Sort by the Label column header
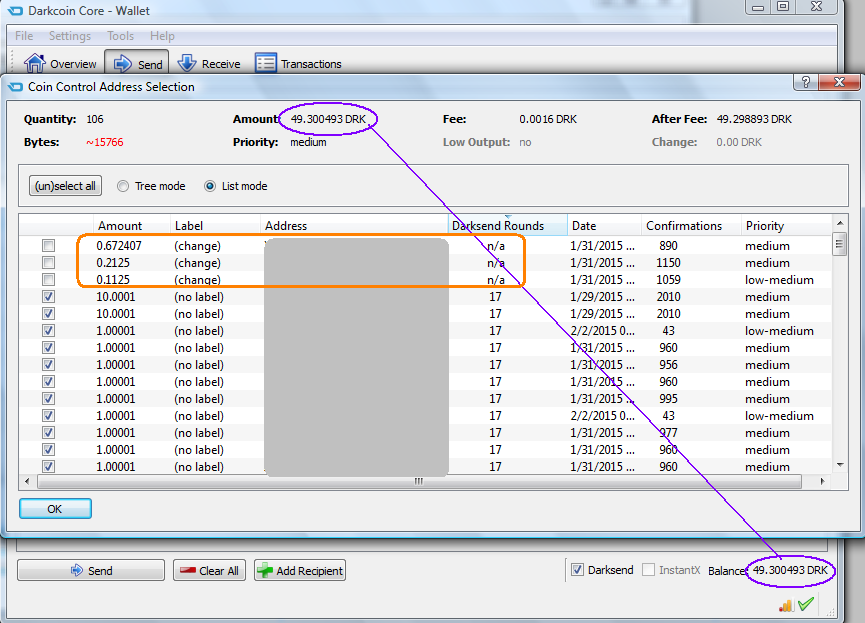This screenshot has width=865, height=623. pos(215,226)
